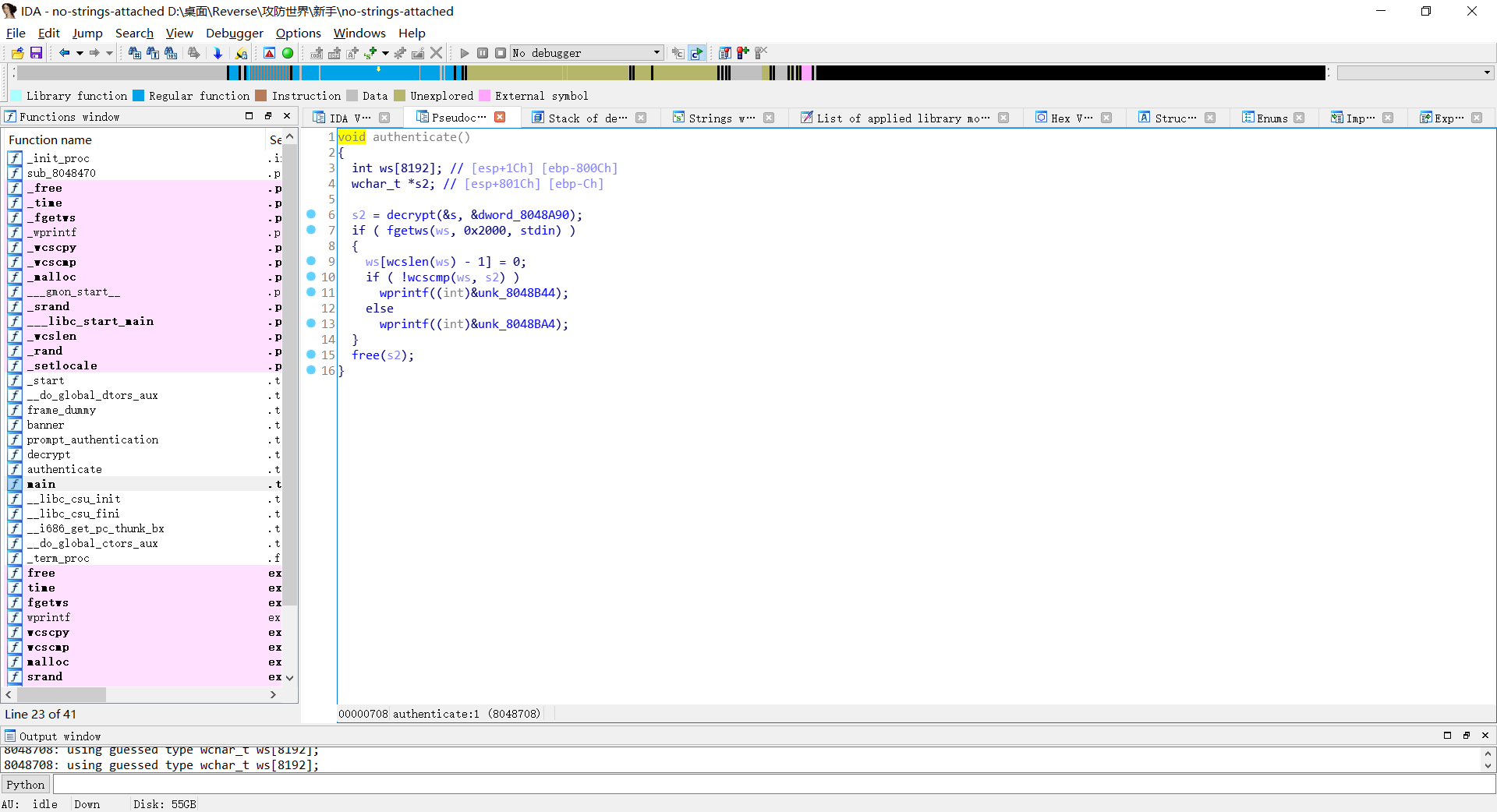Click the highlighted refresh arrow icon

pos(696,53)
